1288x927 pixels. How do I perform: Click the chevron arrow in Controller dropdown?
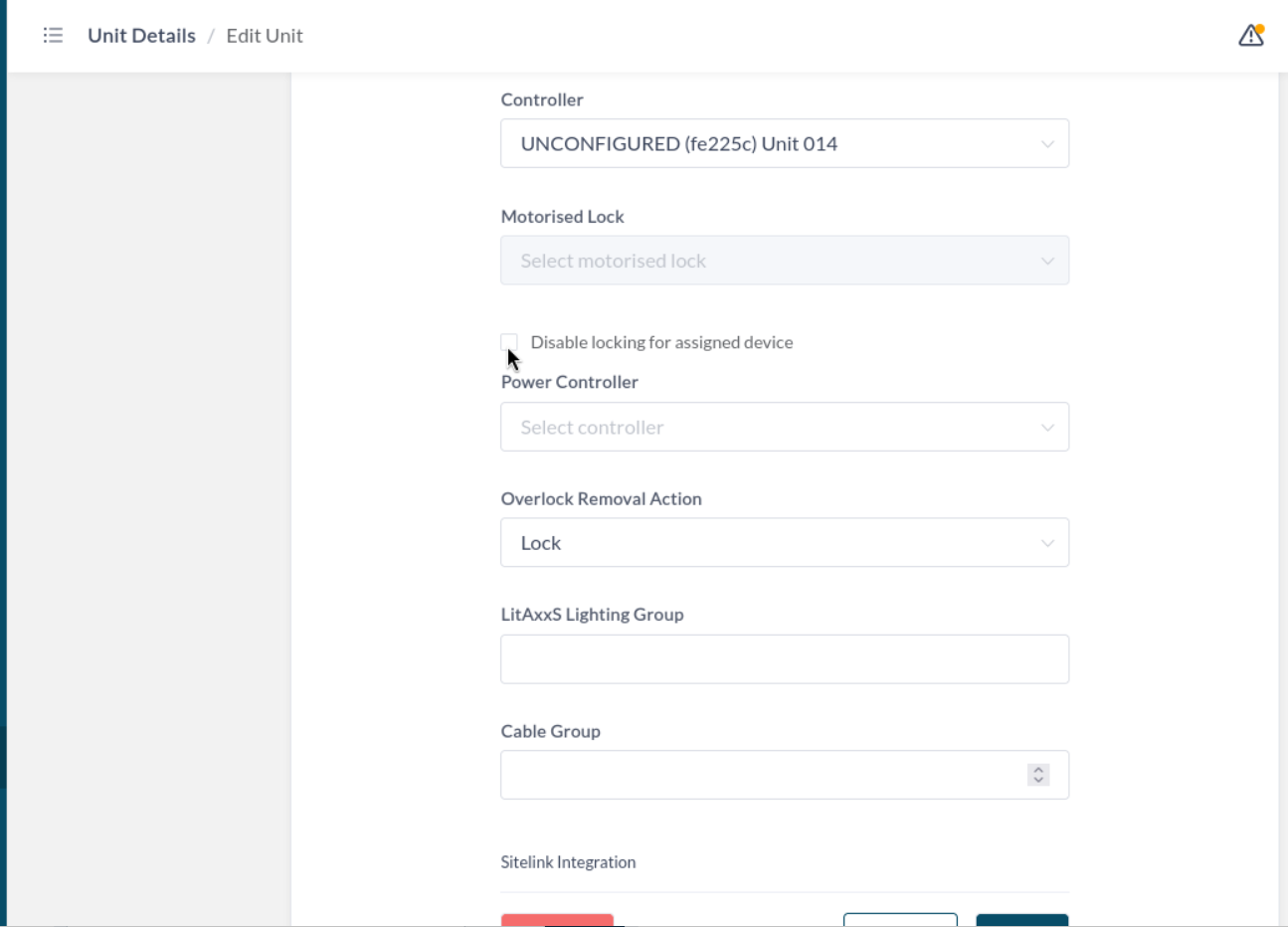click(x=1046, y=144)
